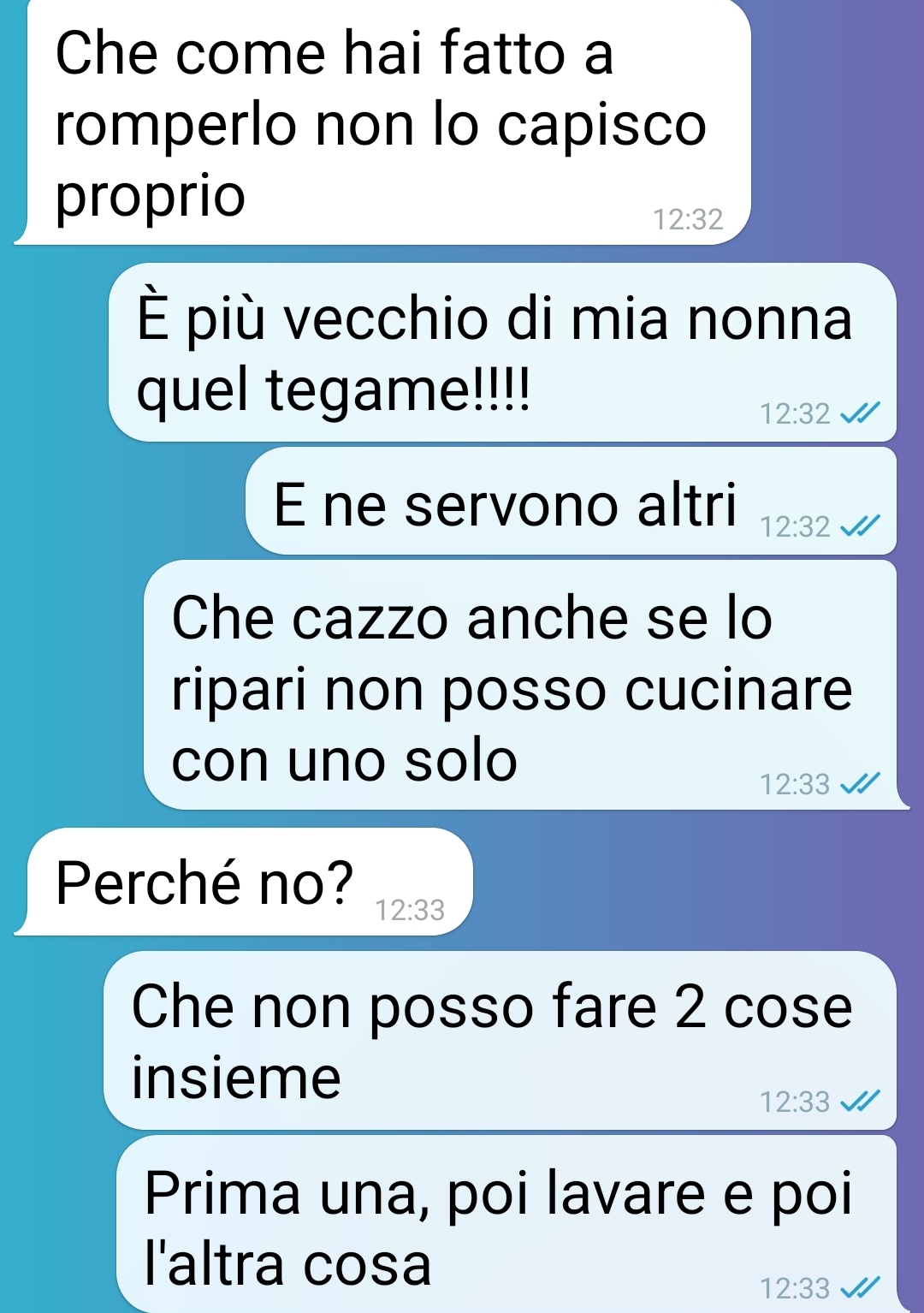Tap 12:33 timestamp on 'con uno solo' message

point(795,784)
